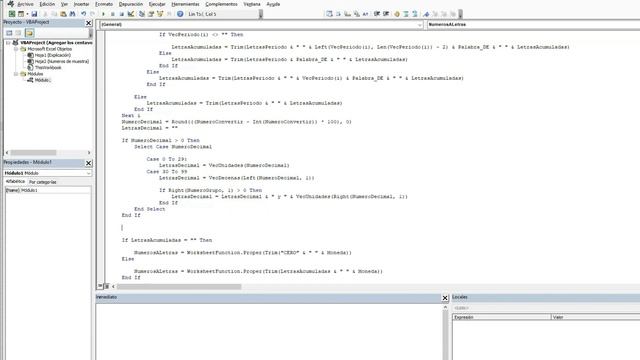
Task: Open the Edición menu
Action: 47,4
